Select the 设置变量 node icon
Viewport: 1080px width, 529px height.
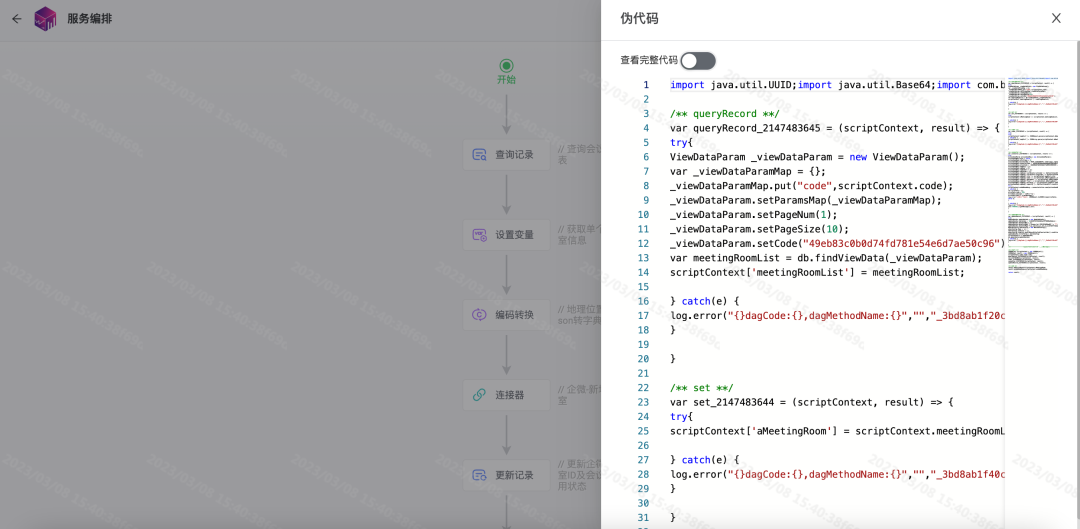[479, 235]
